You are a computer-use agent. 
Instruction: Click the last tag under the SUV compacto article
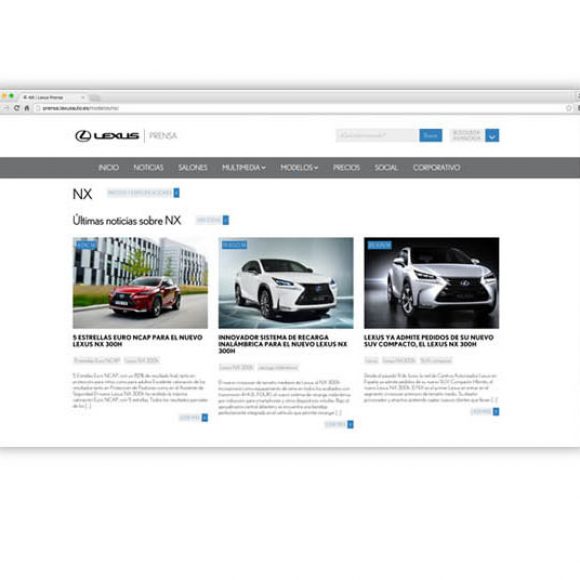(436, 360)
